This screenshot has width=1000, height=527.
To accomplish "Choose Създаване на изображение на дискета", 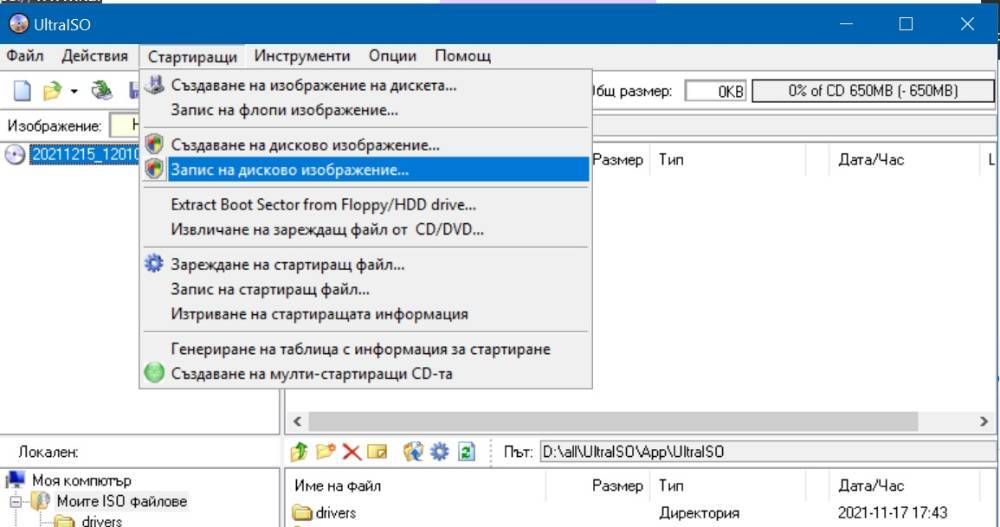I will point(365,85).
